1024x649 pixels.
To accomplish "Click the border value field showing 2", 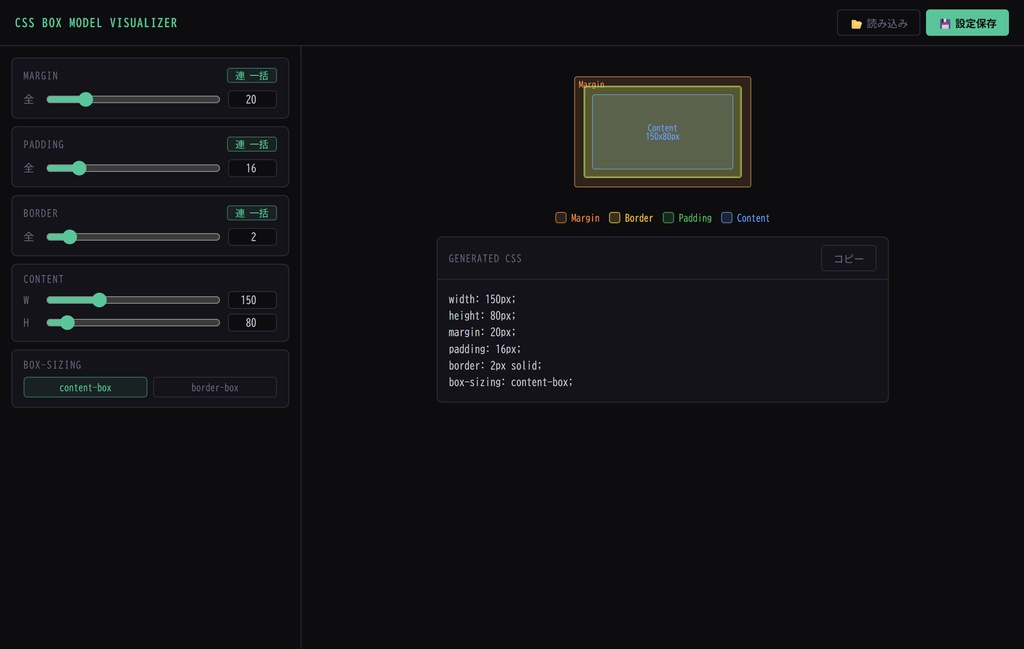I will pos(252,236).
